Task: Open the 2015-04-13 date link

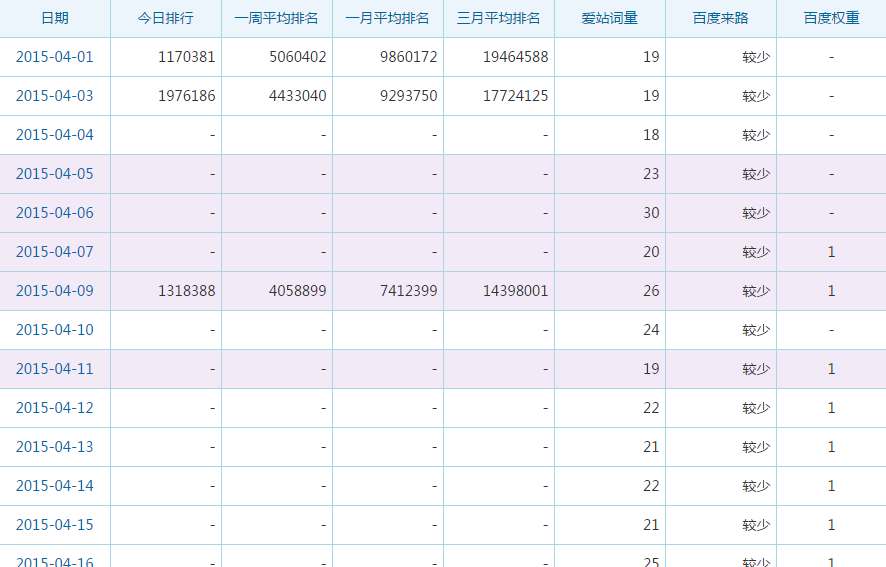Action: (55, 447)
